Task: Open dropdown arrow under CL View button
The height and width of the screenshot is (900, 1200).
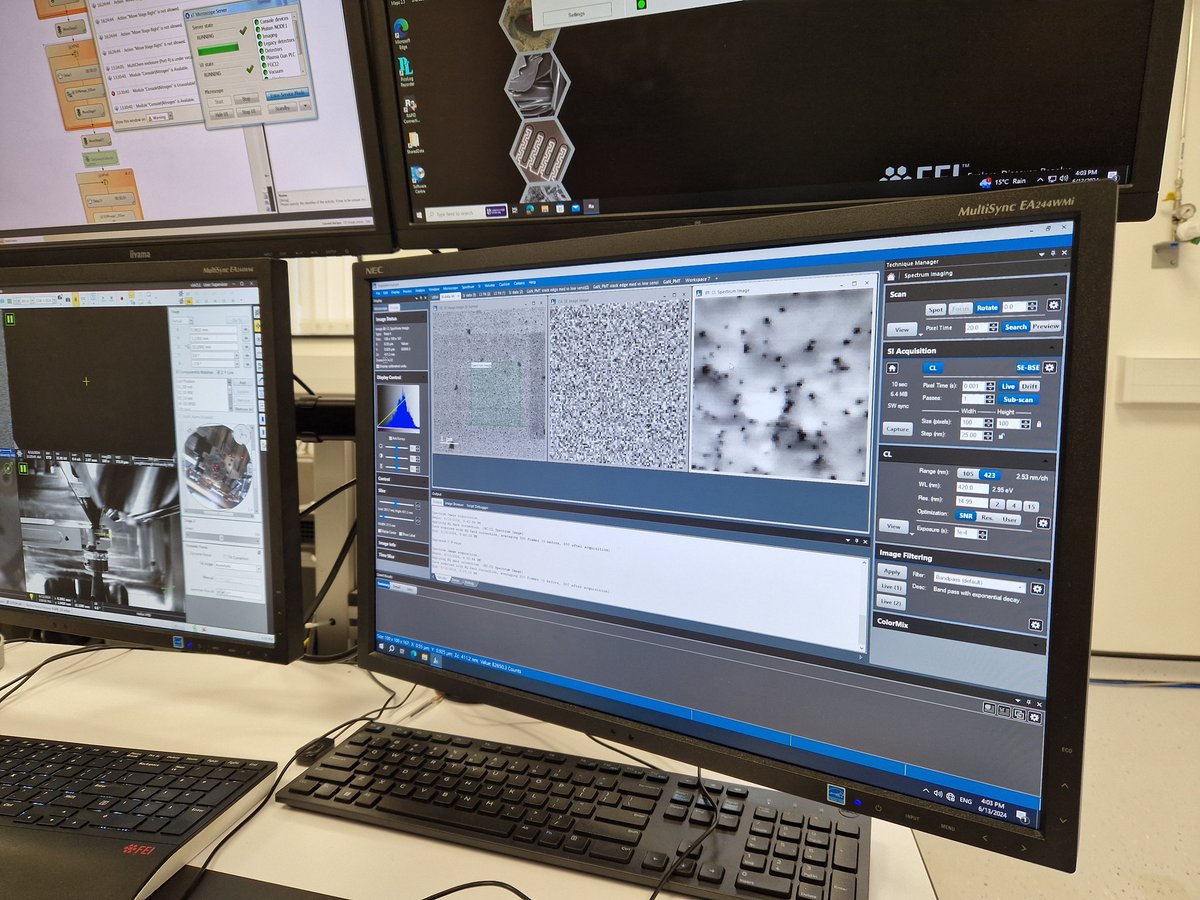Action: click(911, 534)
